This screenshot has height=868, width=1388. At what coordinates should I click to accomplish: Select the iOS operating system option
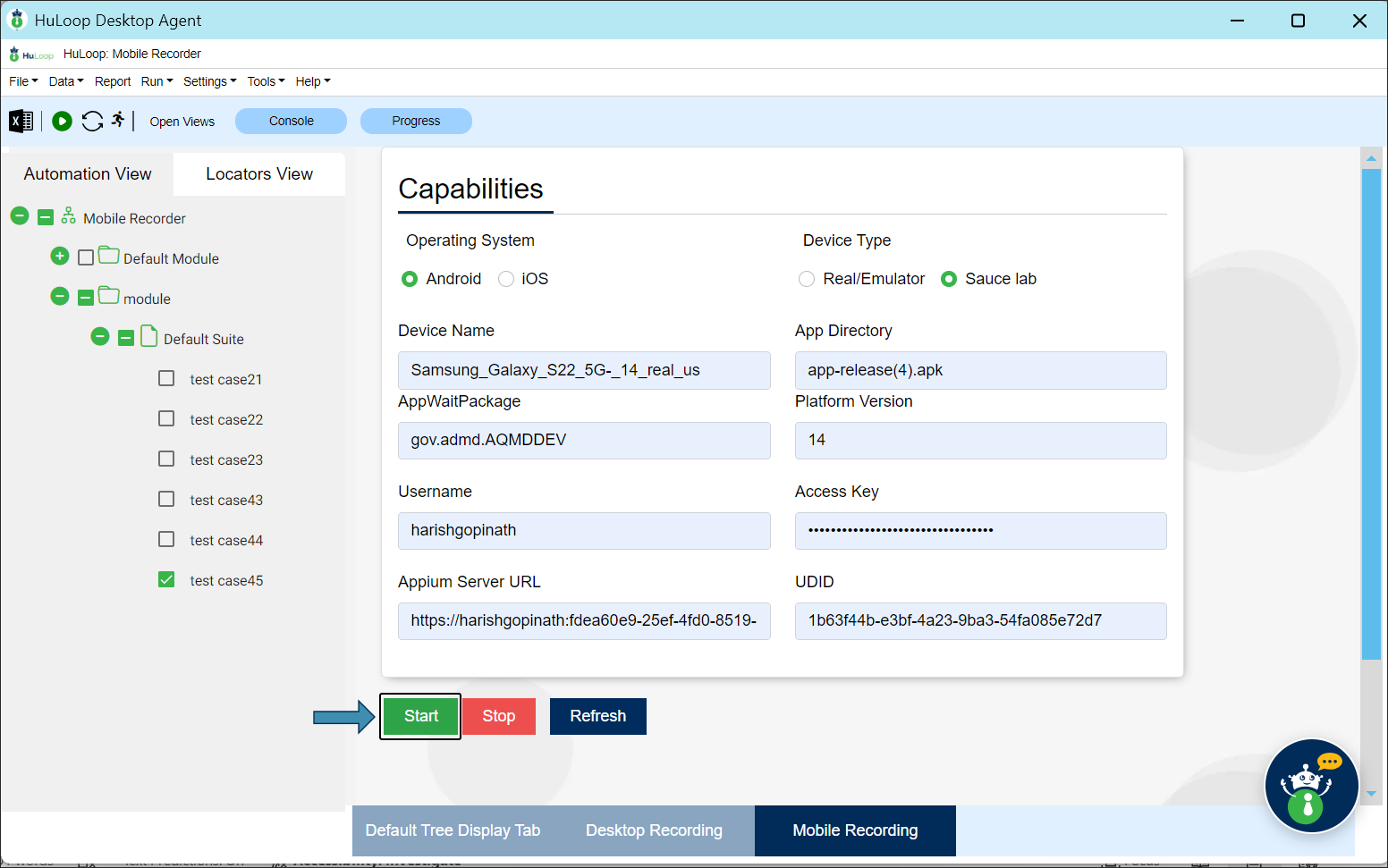point(506,279)
